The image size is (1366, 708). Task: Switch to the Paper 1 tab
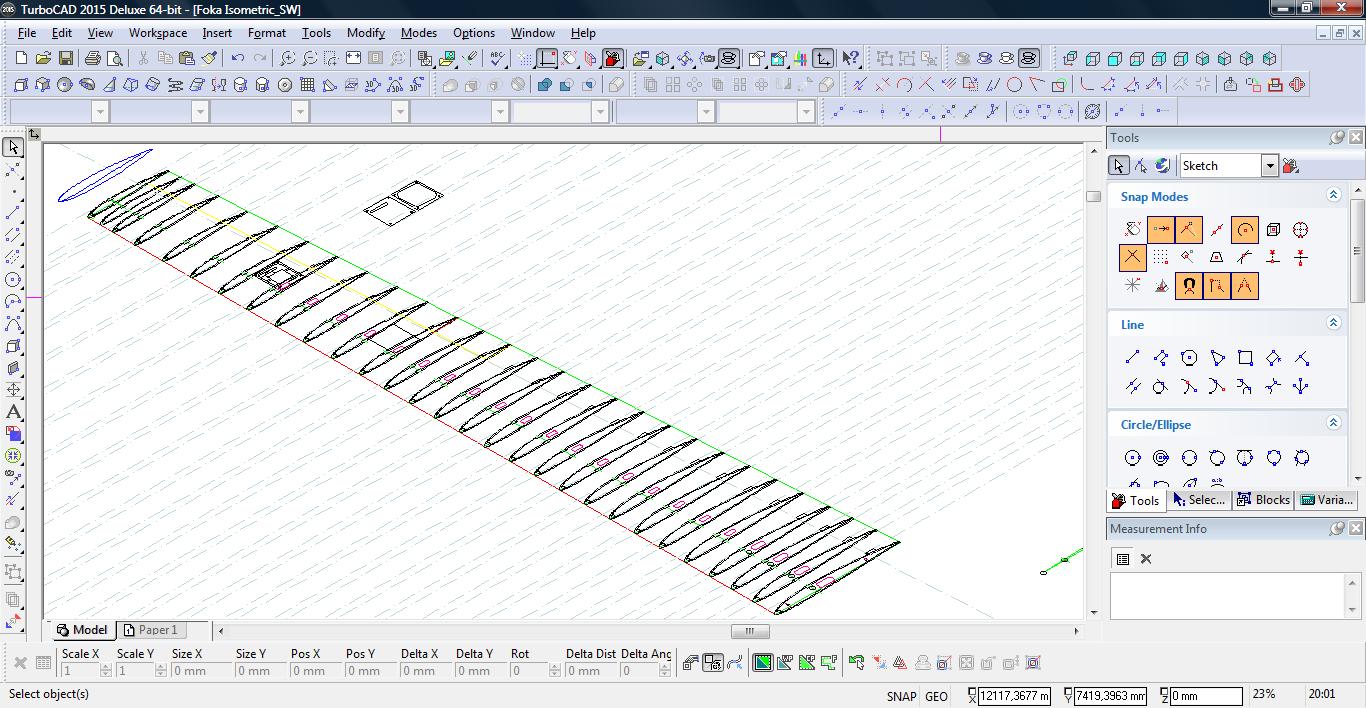click(151, 630)
